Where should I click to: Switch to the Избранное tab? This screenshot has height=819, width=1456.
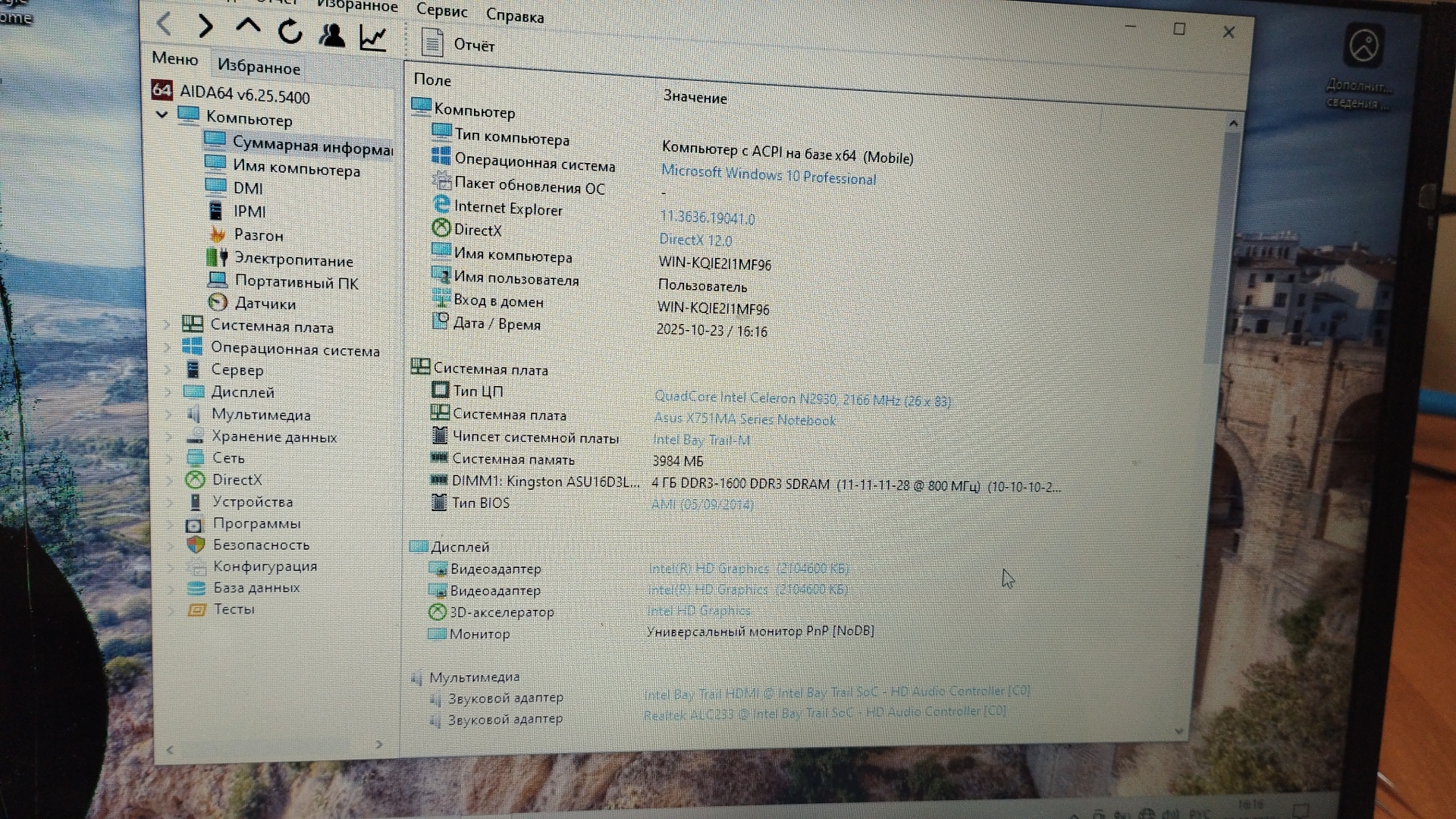[x=259, y=67]
